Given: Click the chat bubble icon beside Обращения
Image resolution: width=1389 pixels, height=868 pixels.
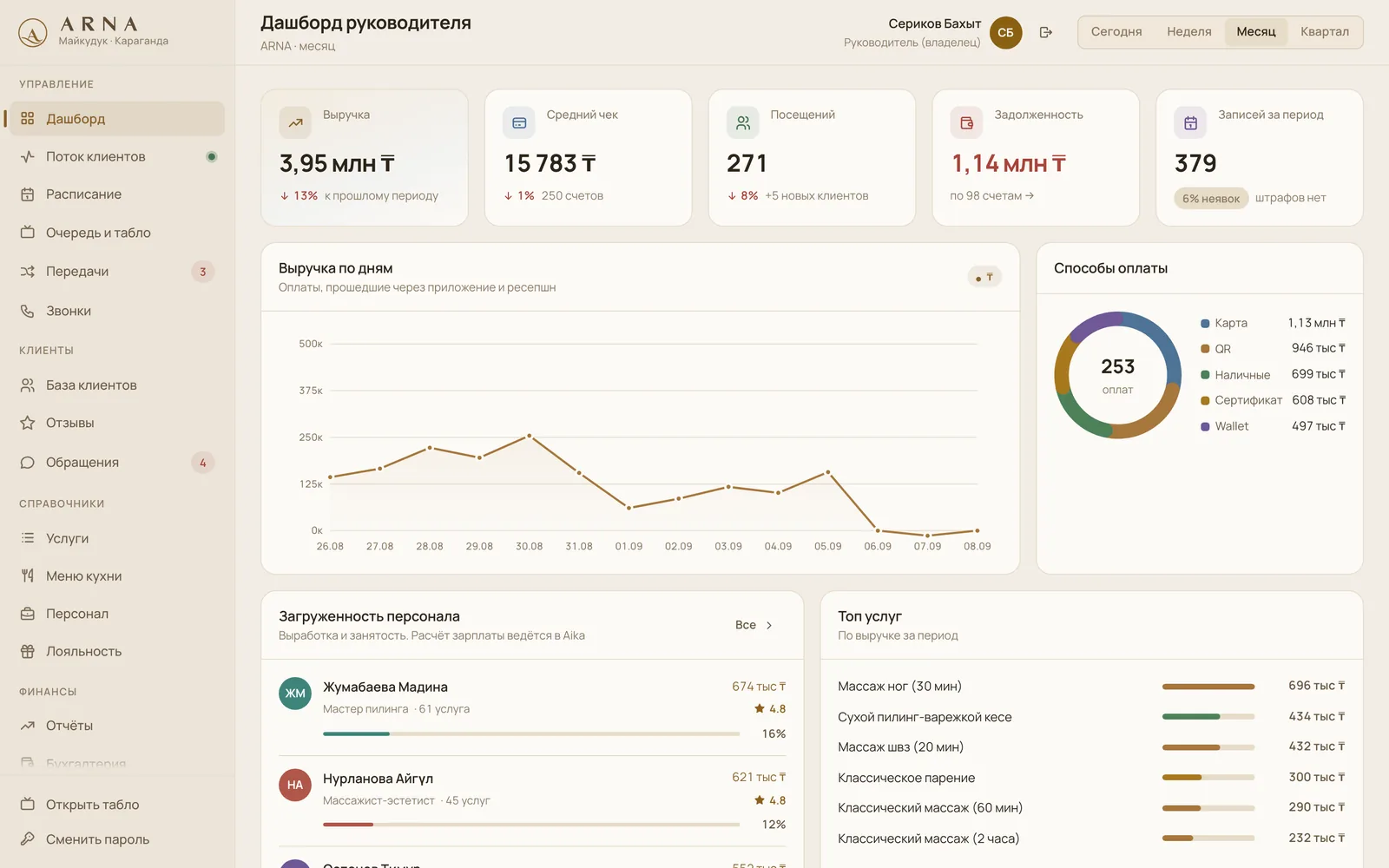Looking at the screenshot, I should click(28, 463).
